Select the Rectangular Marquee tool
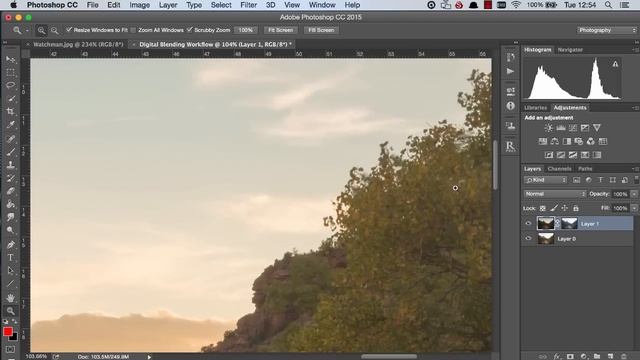 coord(11,73)
